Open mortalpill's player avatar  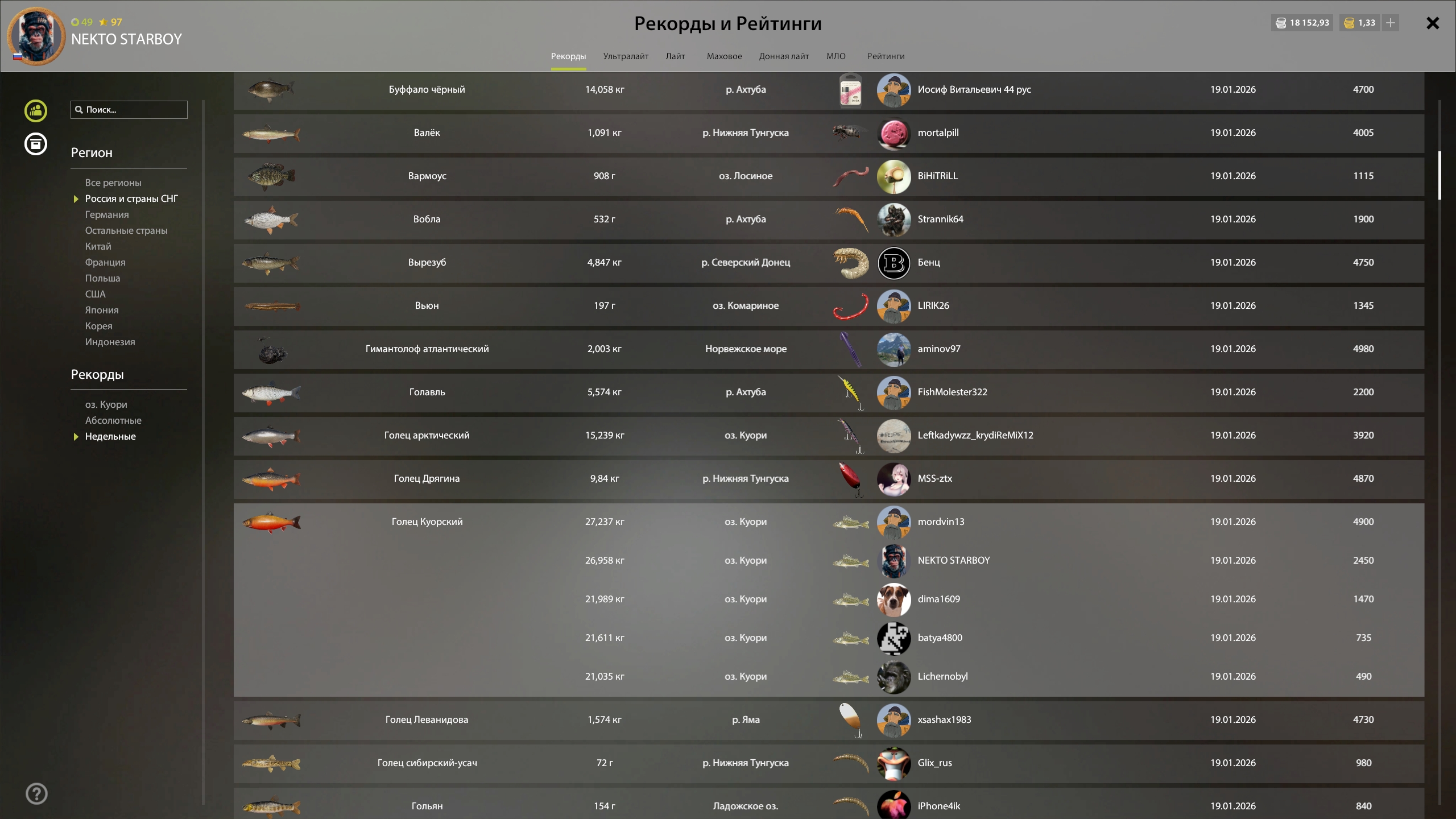tap(894, 133)
